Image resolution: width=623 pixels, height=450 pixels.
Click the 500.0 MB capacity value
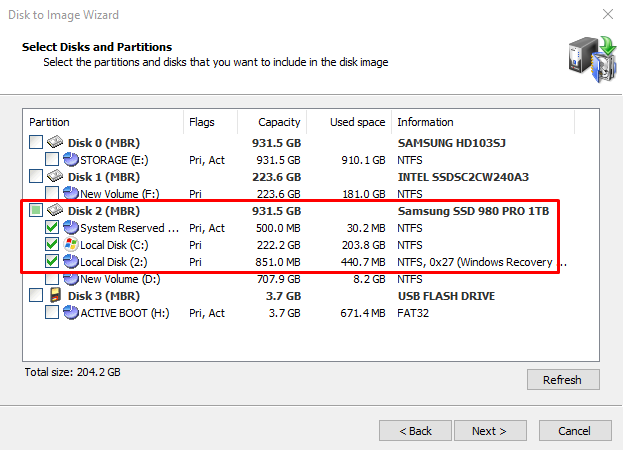coord(278,228)
